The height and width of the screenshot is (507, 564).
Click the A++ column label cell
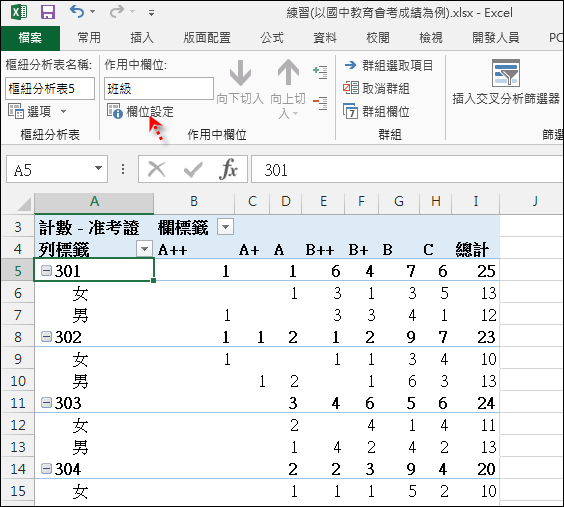194,249
